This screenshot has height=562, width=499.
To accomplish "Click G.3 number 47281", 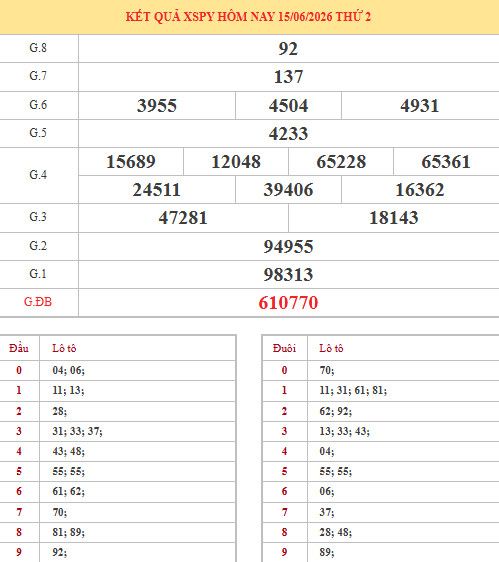I will [x=183, y=218].
